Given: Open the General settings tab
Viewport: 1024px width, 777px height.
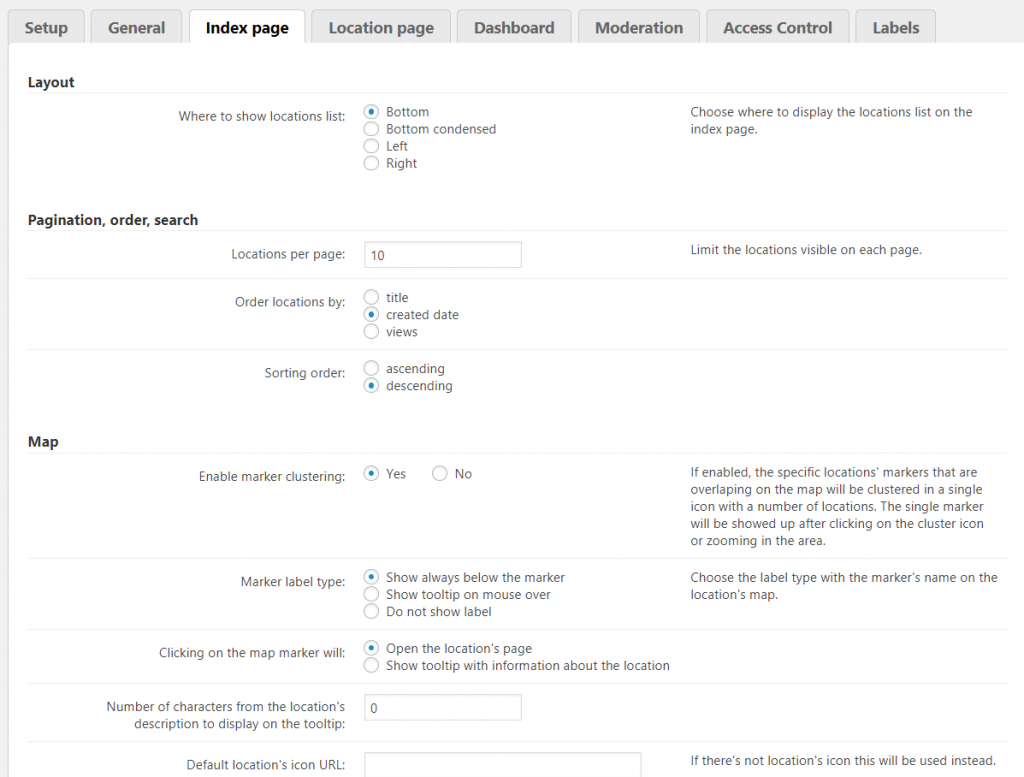Looking at the screenshot, I should pyautogui.click(x=135, y=27).
